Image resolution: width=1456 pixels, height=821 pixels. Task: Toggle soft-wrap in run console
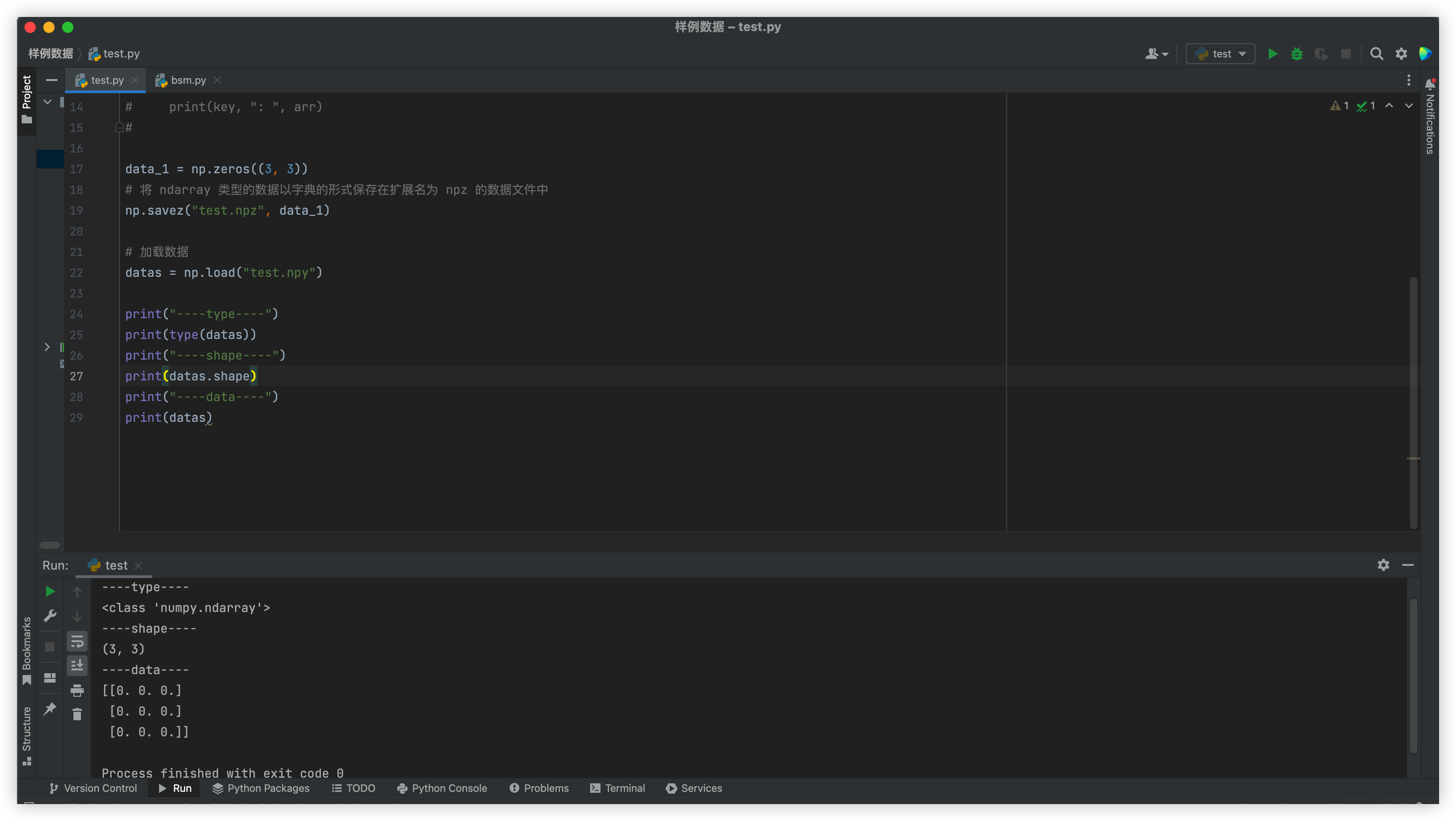click(x=77, y=641)
